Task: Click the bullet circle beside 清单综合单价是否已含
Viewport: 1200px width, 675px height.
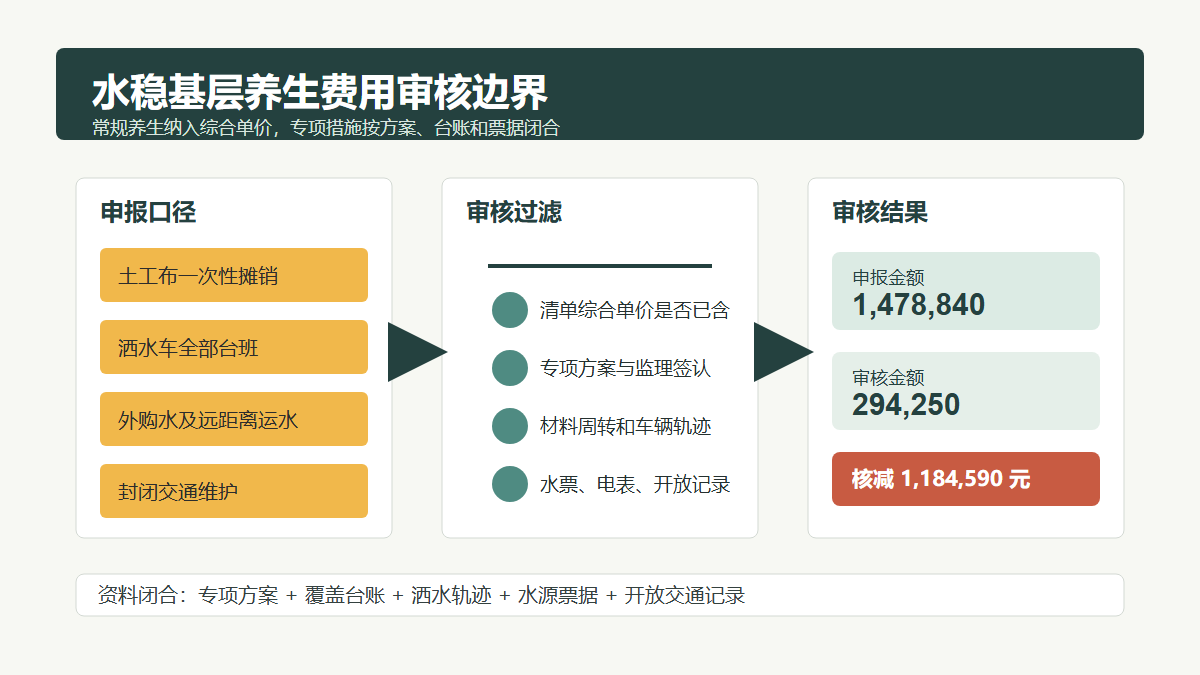Action: pyautogui.click(x=510, y=310)
